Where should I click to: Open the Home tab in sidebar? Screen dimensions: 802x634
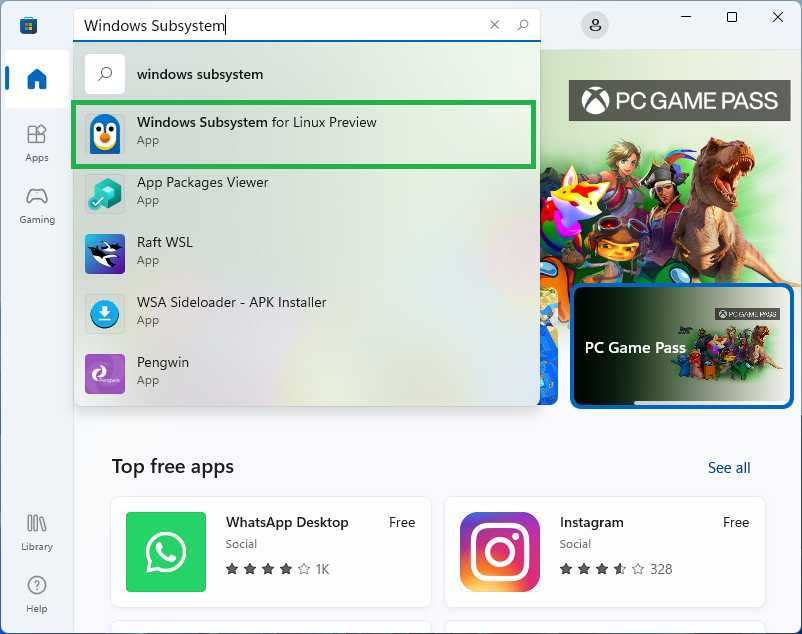(x=37, y=79)
